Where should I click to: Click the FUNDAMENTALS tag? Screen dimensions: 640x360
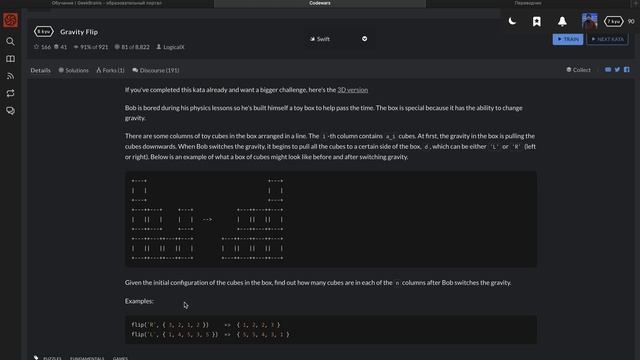click(87, 358)
